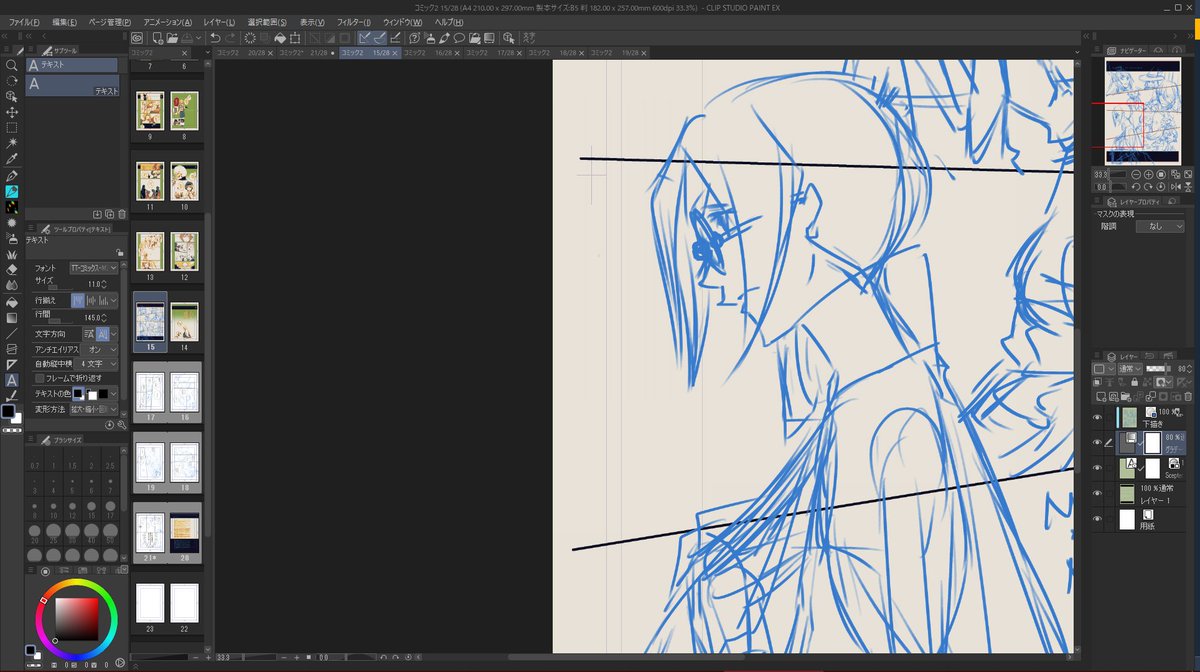Click the Open file folder icon
This screenshot has height=672, width=1200.
click(173, 38)
